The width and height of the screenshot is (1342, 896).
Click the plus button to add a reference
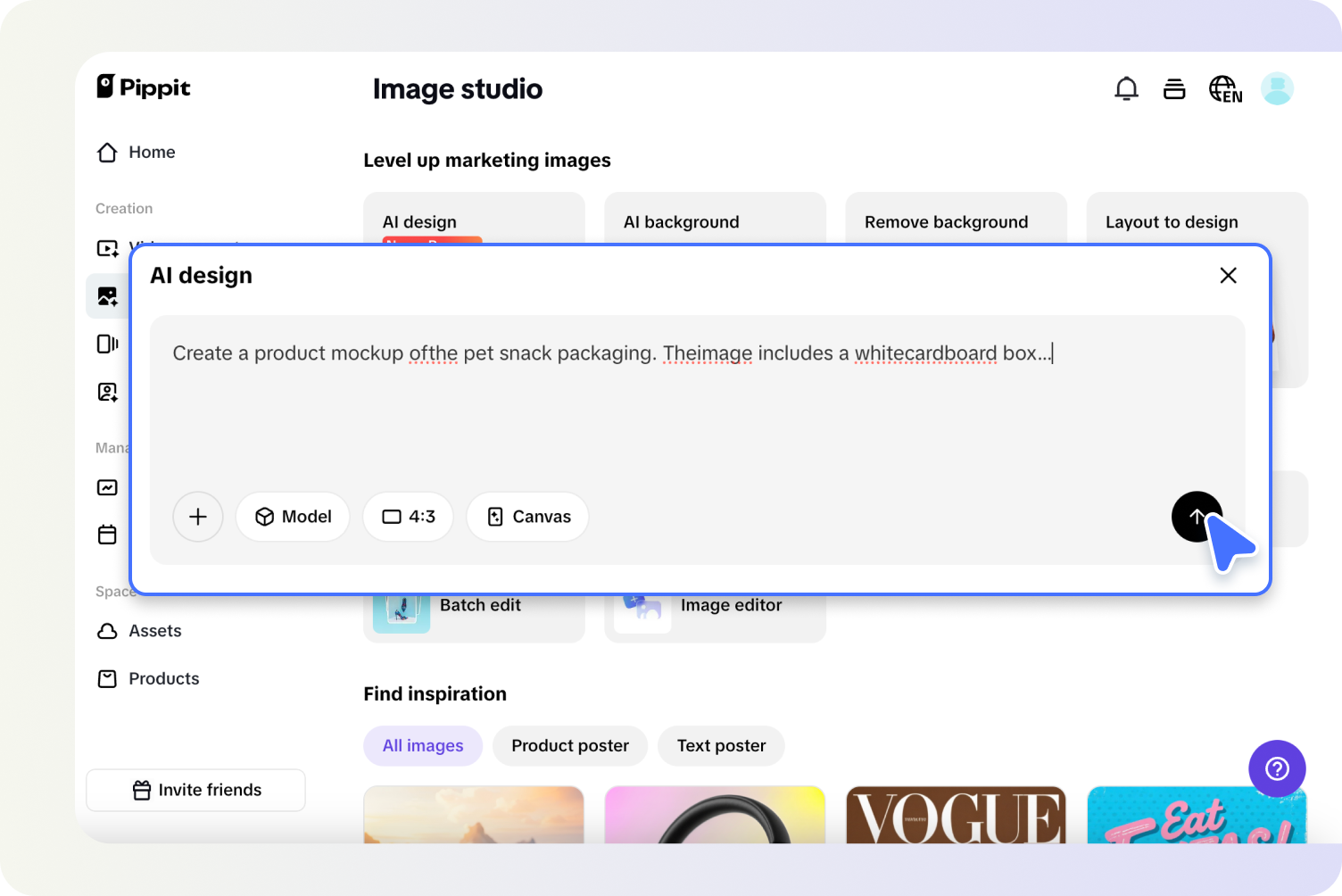(198, 517)
